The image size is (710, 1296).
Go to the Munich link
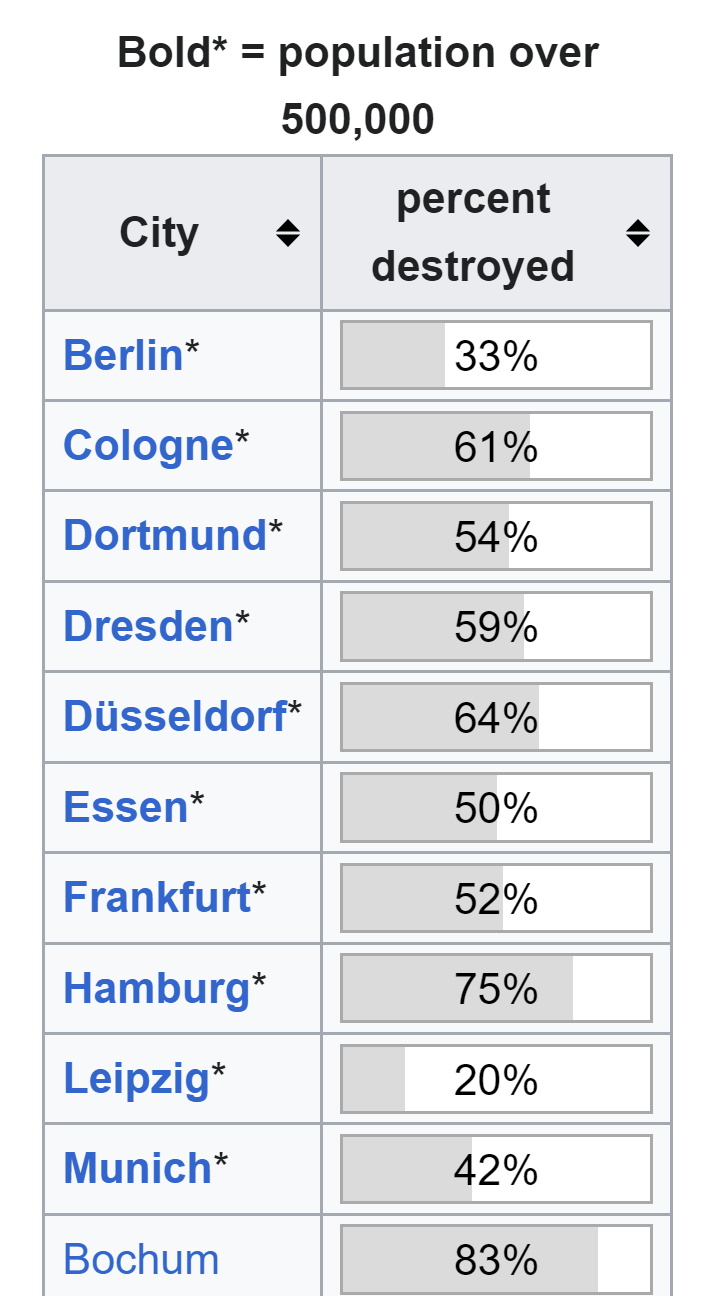[137, 1168]
